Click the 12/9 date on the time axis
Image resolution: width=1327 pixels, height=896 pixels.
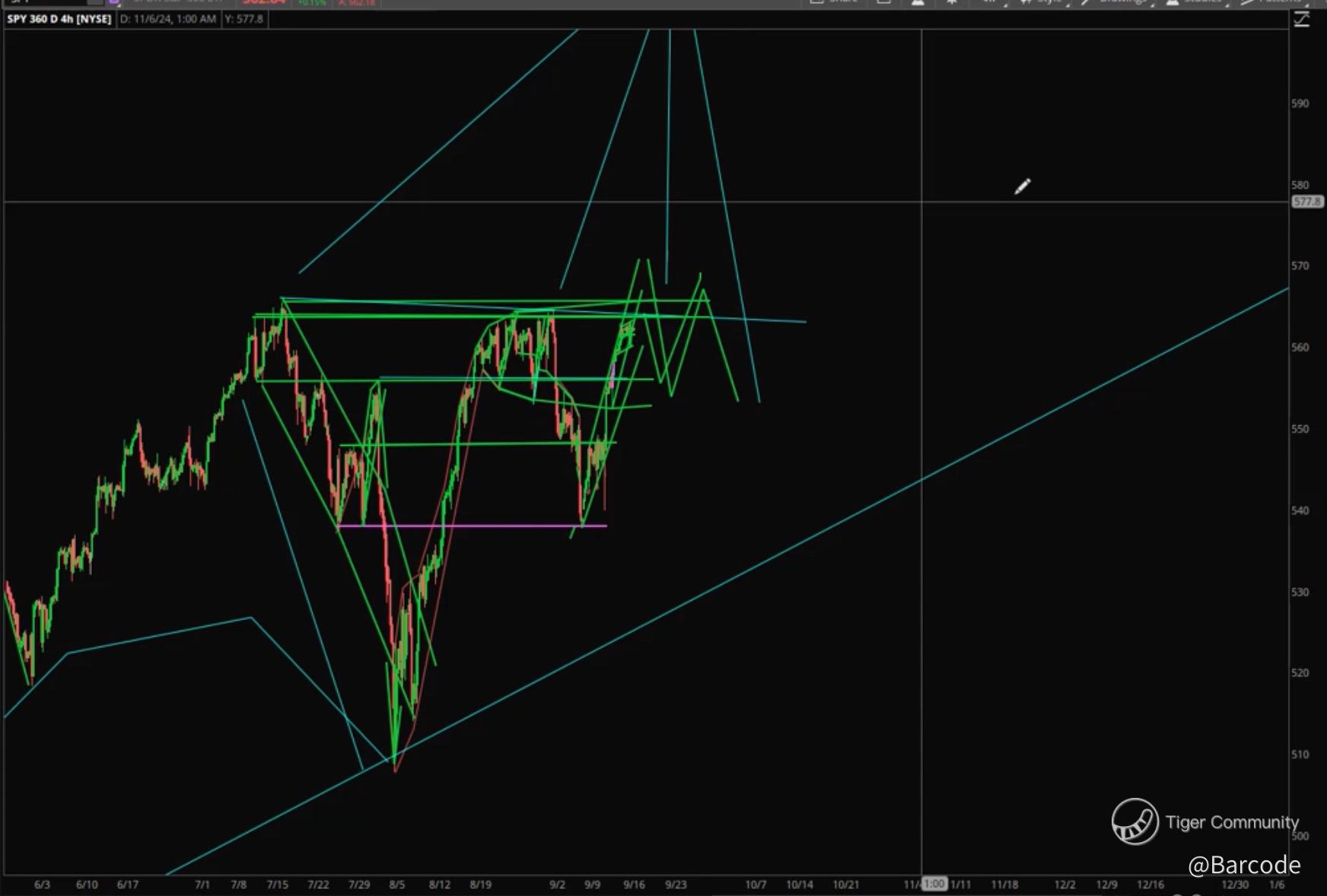coord(1107,885)
